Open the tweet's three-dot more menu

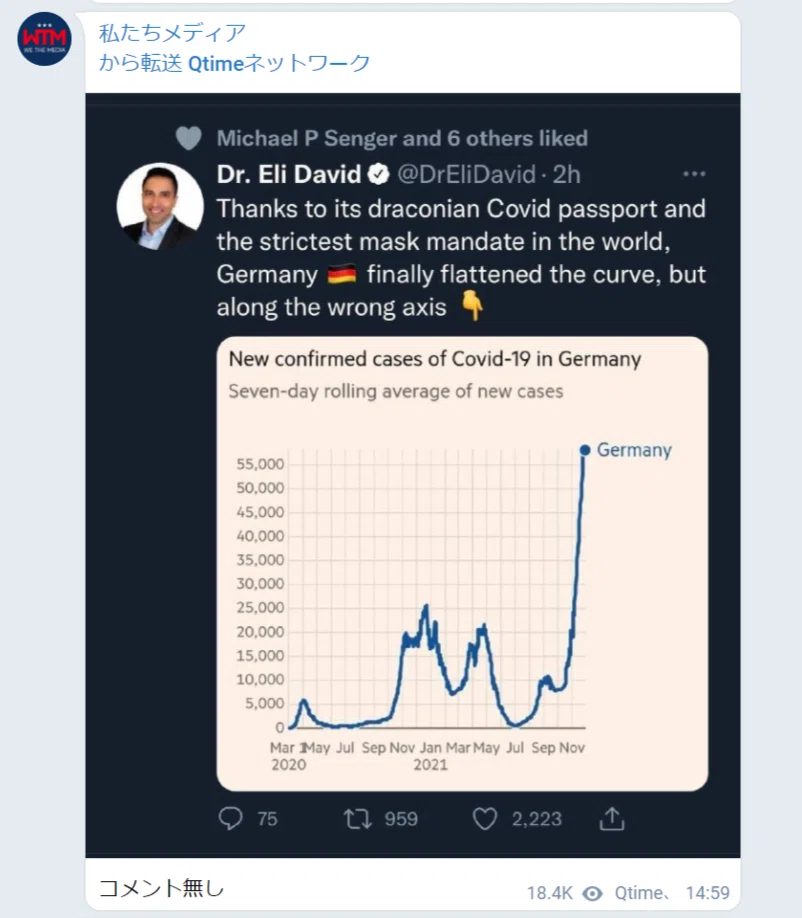[694, 174]
